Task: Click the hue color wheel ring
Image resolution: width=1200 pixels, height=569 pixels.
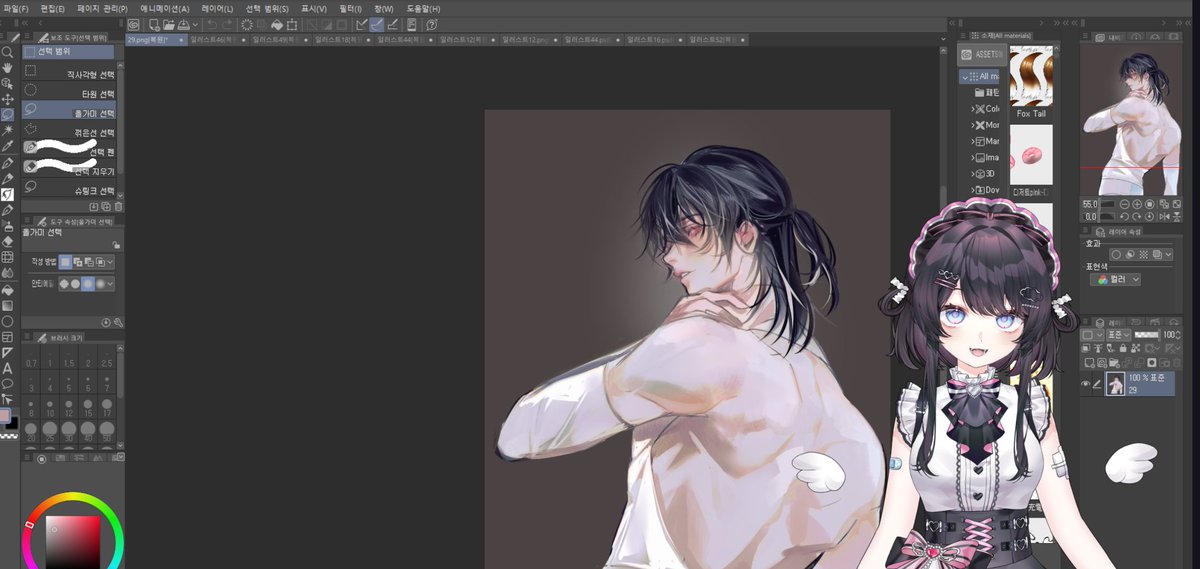Action: 72,494
